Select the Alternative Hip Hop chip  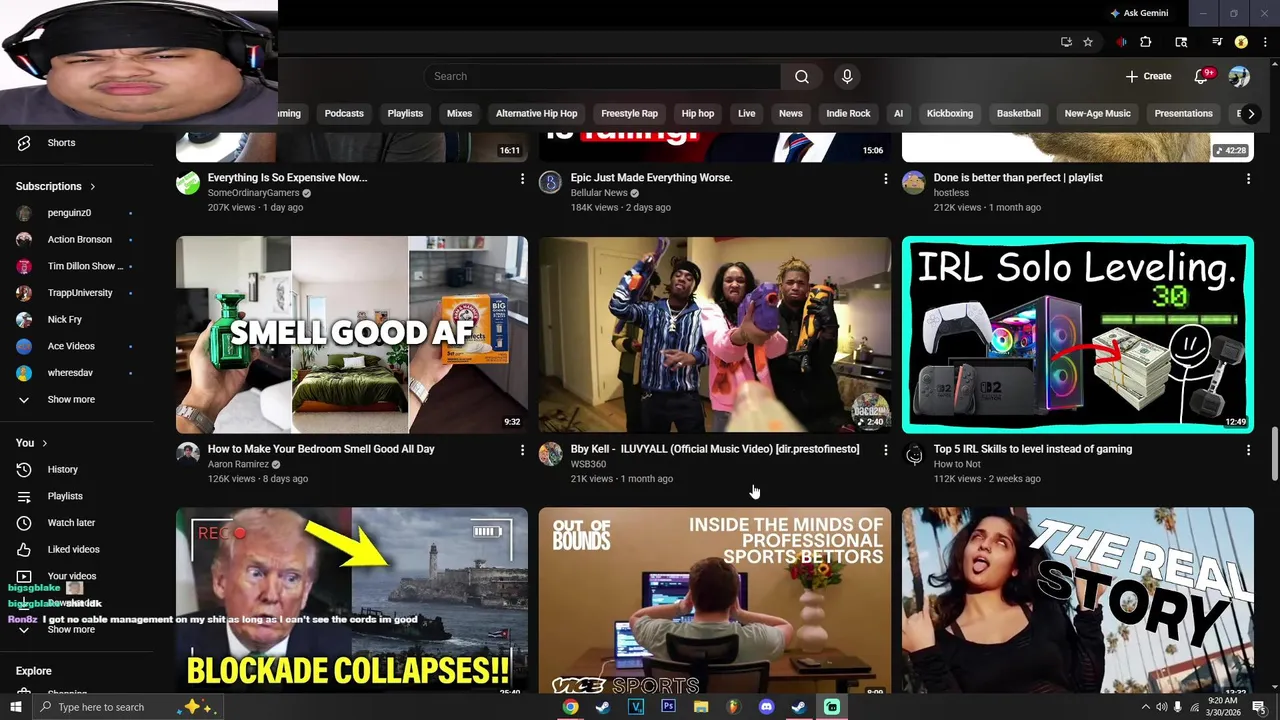tap(536, 113)
